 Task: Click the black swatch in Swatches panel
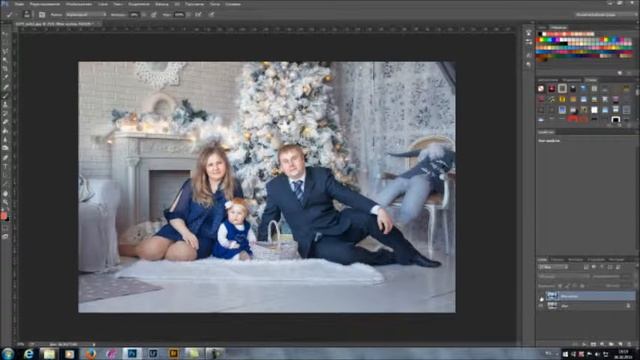click(540, 34)
